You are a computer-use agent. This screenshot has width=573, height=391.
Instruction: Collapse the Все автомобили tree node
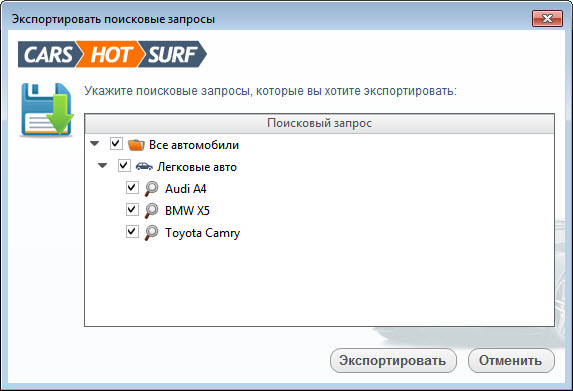[95, 144]
